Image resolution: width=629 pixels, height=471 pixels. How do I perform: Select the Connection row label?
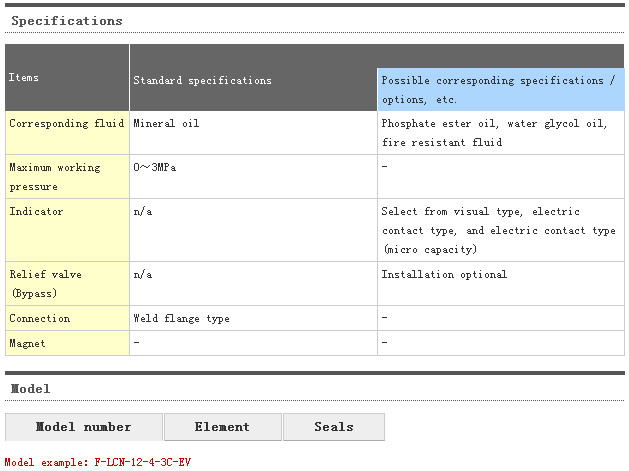click(x=40, y=318)
